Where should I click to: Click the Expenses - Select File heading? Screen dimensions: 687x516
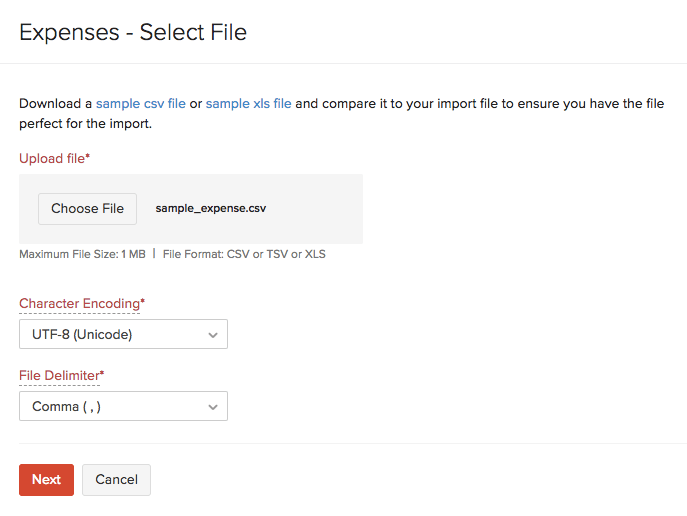coord(133,32)
